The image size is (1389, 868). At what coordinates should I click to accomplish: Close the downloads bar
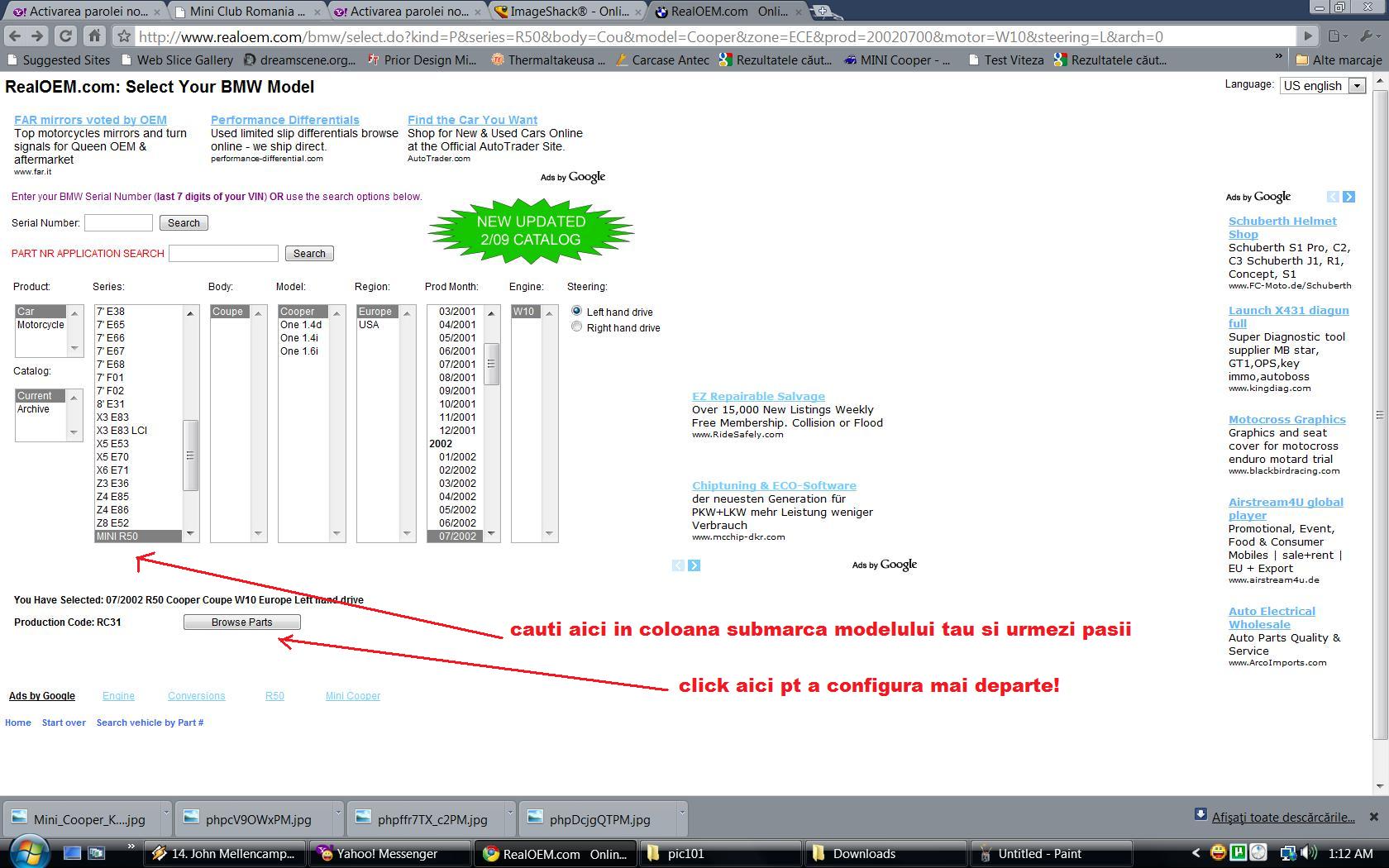[1373, 817]
